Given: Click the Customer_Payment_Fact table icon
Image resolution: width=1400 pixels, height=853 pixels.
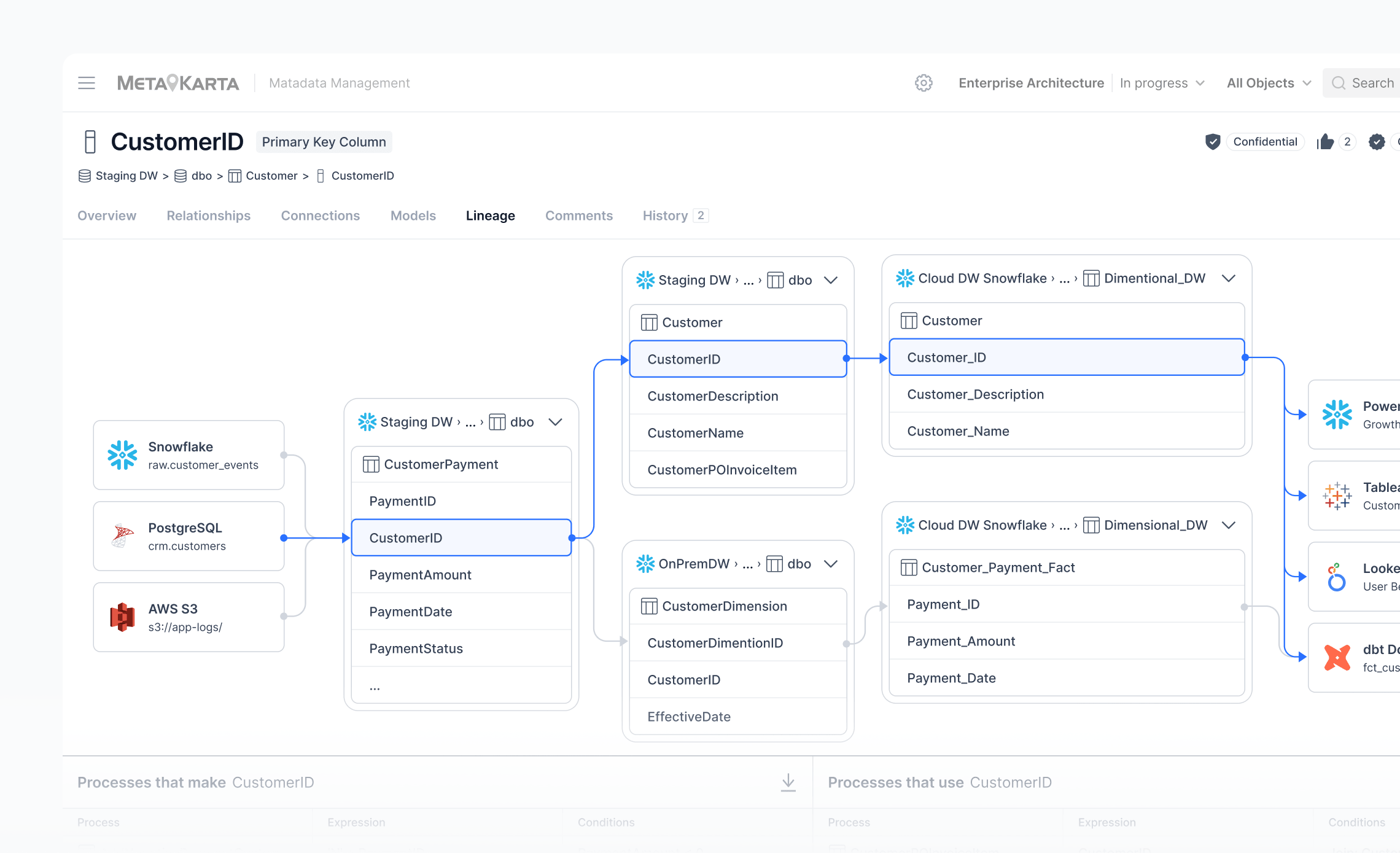Looking at the screenshot, I should pos(909,567).
